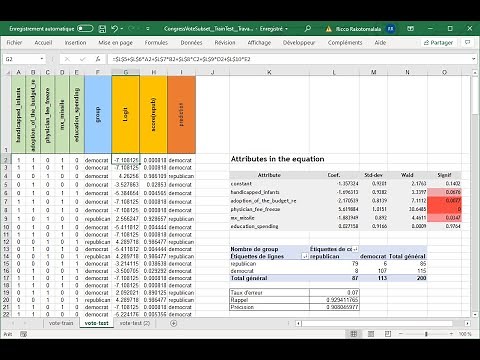Click vertical scrollbar up arrow
Screen dimensions: 480x360
pos(474,72)
